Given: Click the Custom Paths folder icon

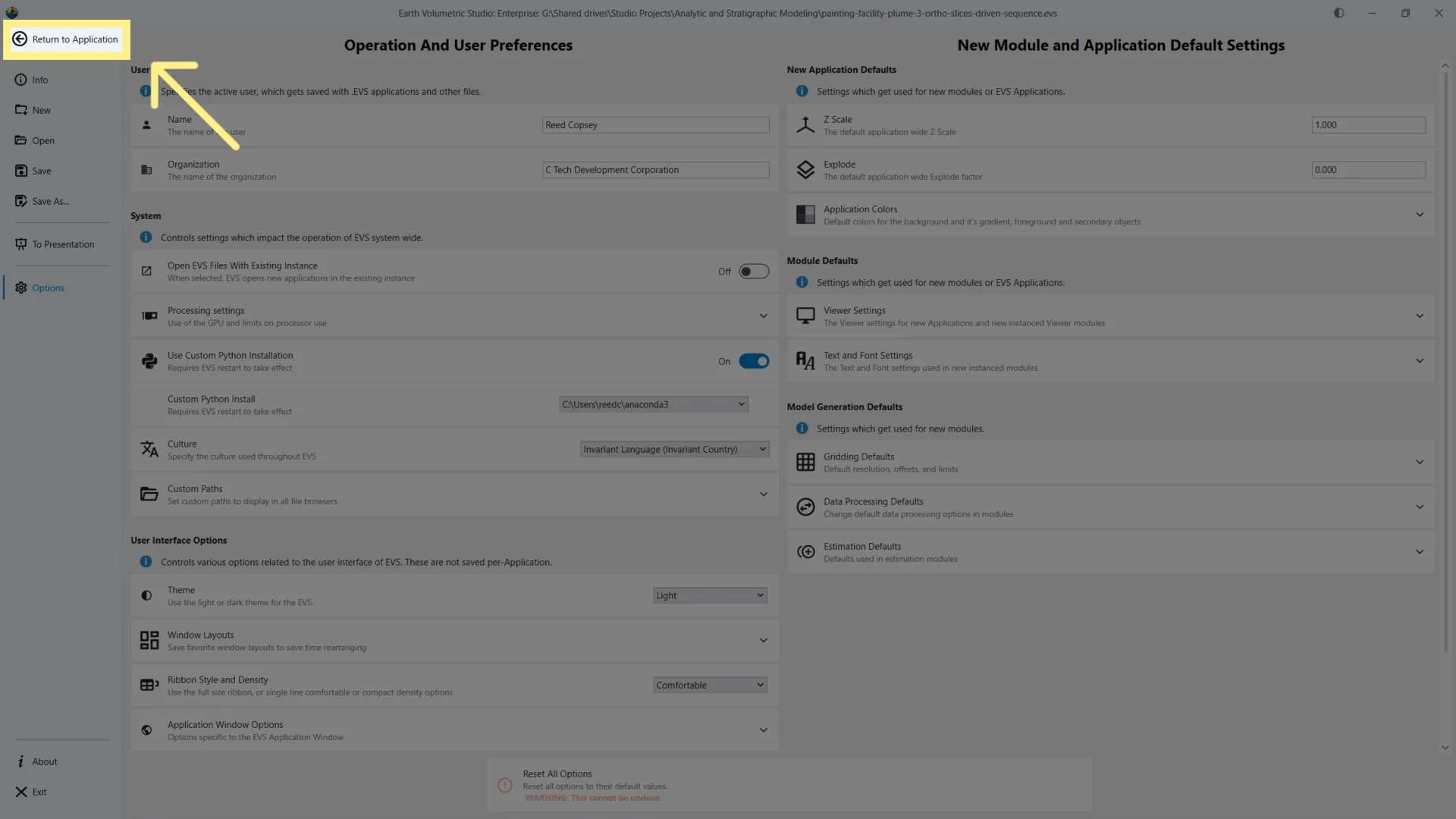Looking at the screenshot, I should (149, 494).
